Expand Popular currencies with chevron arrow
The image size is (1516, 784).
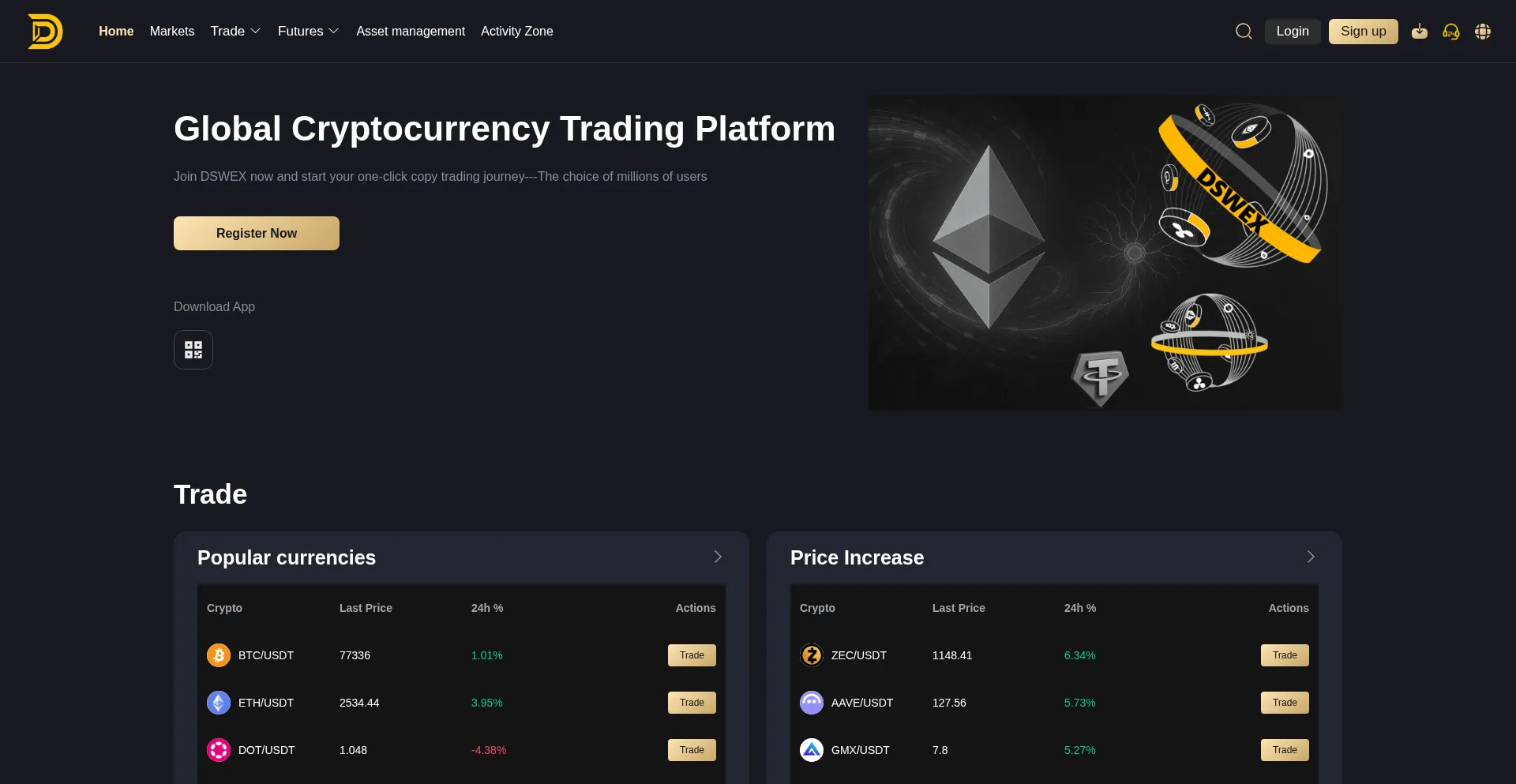pos(718,557)
